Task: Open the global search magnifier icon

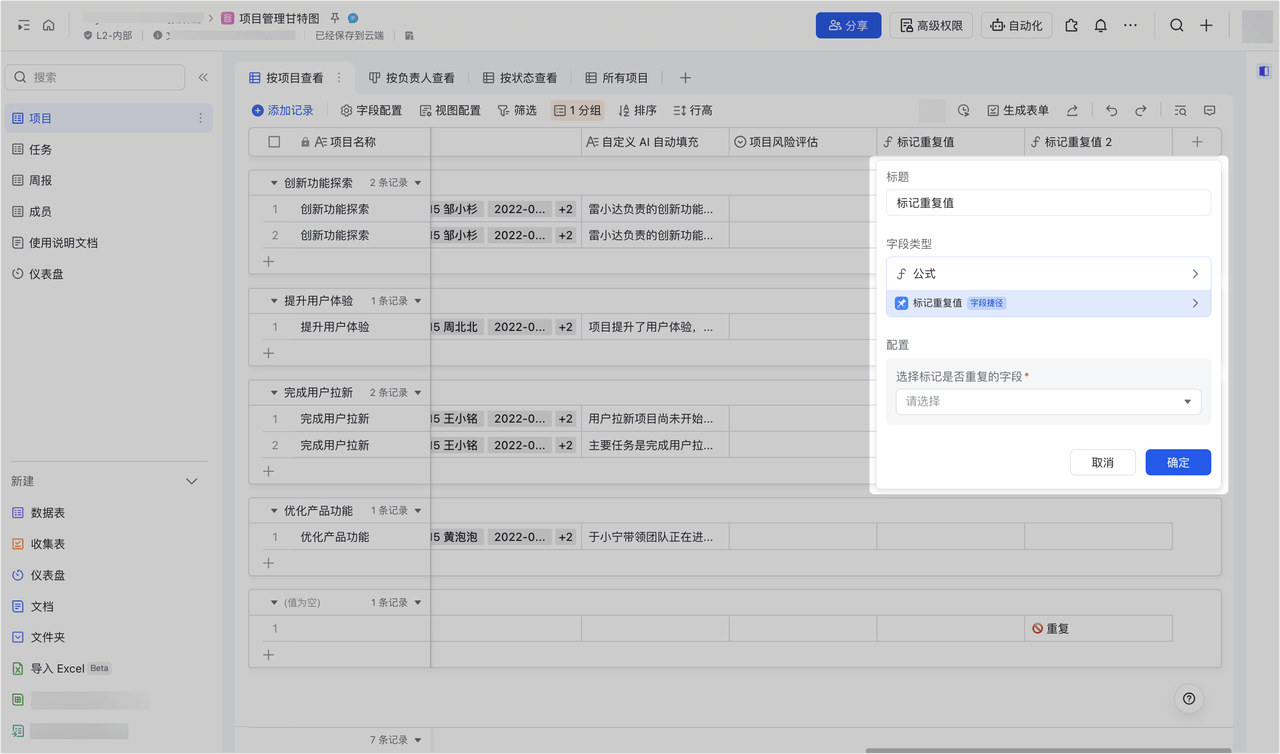Action: click(1177, 26)
